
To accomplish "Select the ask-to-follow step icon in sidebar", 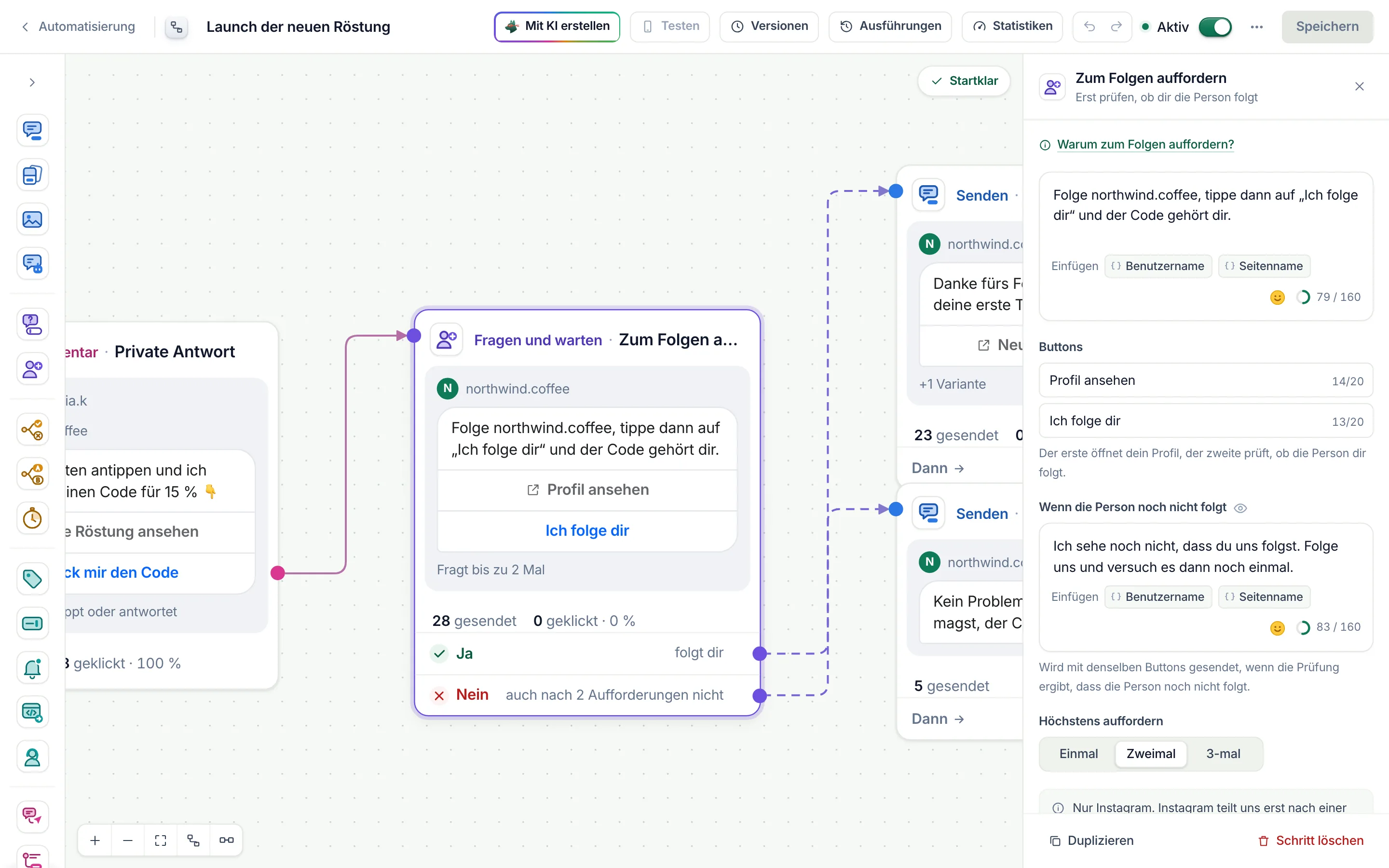I will click(x=32, y=368).
